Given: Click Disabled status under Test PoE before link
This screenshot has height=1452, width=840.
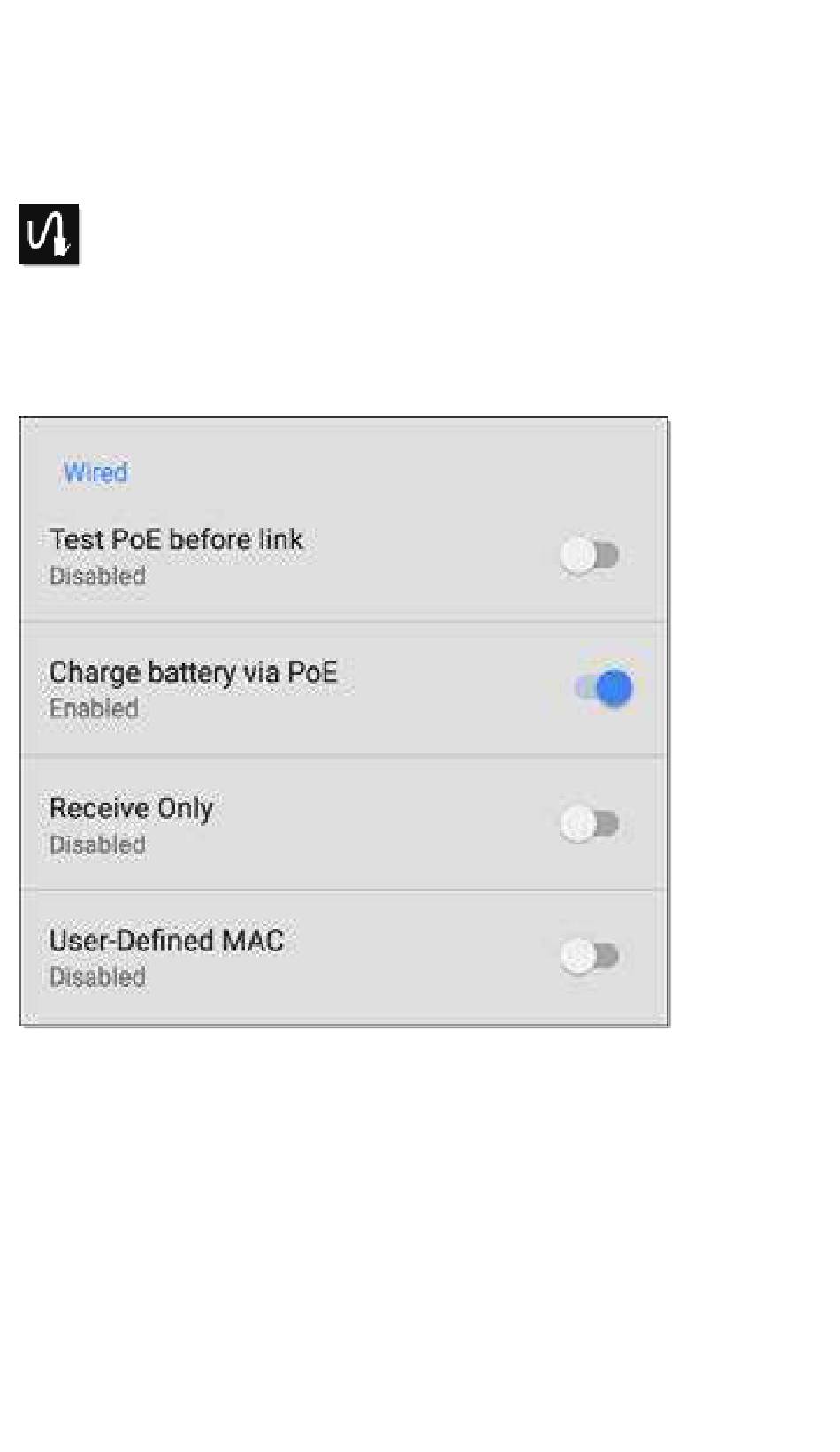Looking at the screenshot, I should coord(97,576).
